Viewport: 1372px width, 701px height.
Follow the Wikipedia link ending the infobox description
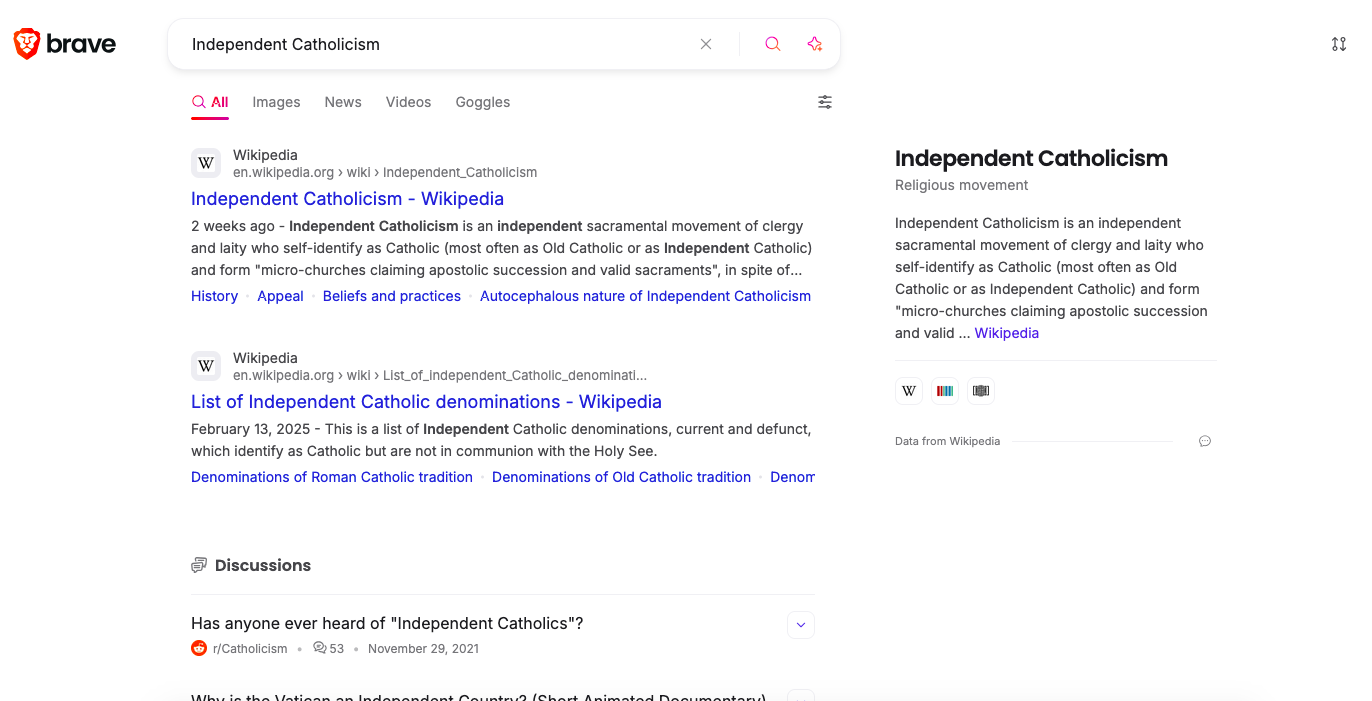coord(1007,333)
